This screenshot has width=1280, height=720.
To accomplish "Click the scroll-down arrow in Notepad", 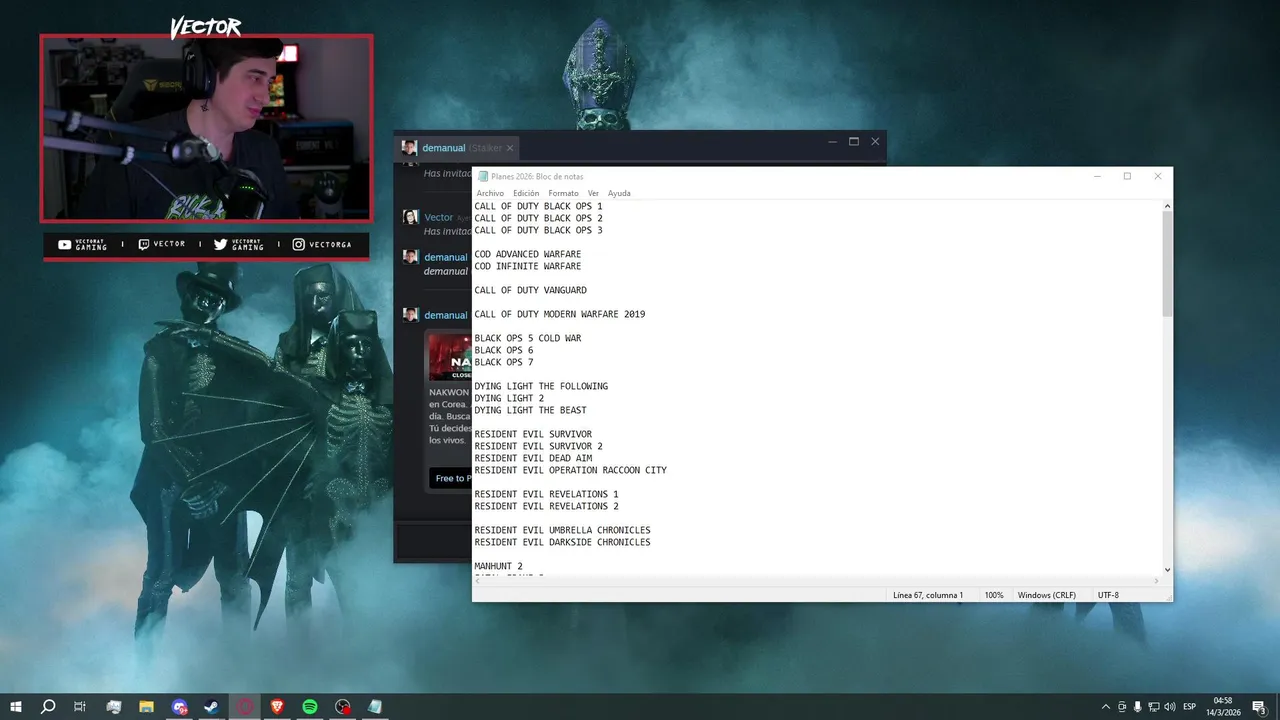I will coord(1167,570).
